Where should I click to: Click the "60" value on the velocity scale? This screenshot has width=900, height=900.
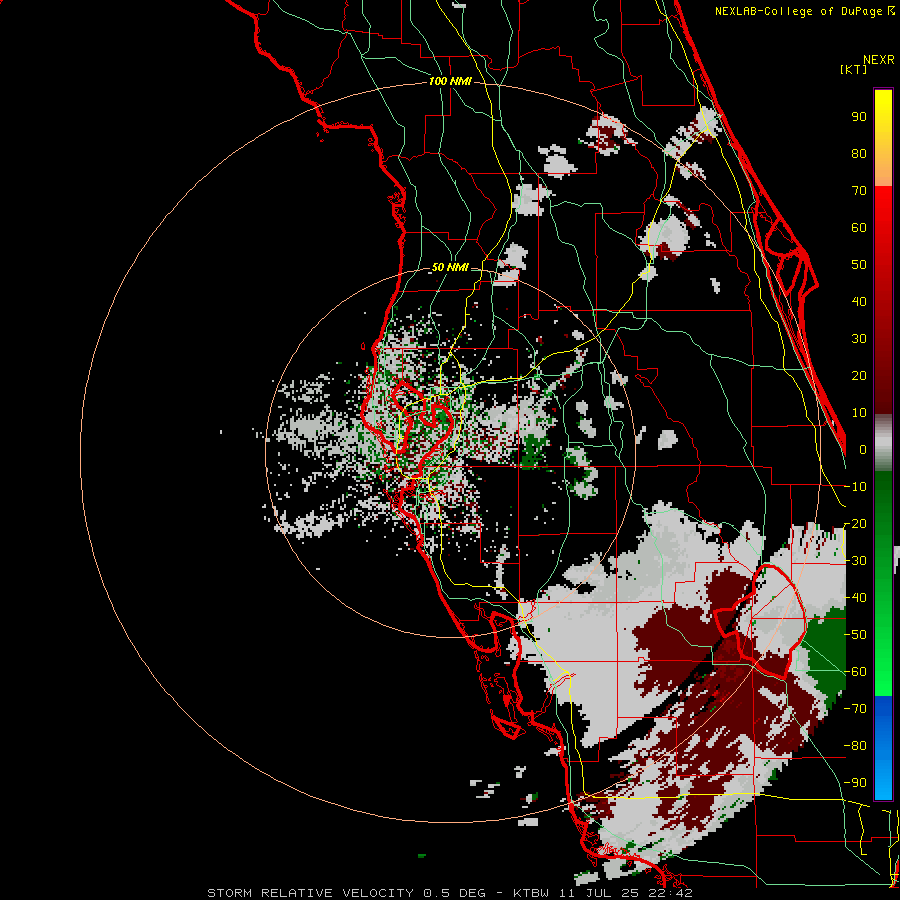(859, 228)
